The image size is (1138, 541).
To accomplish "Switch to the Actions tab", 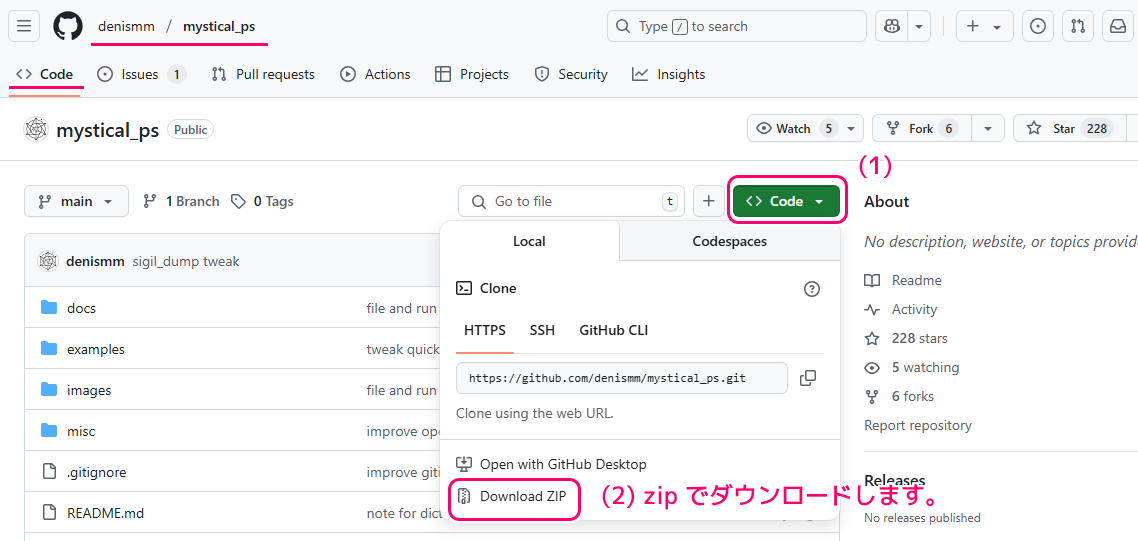I will point(376,74).
